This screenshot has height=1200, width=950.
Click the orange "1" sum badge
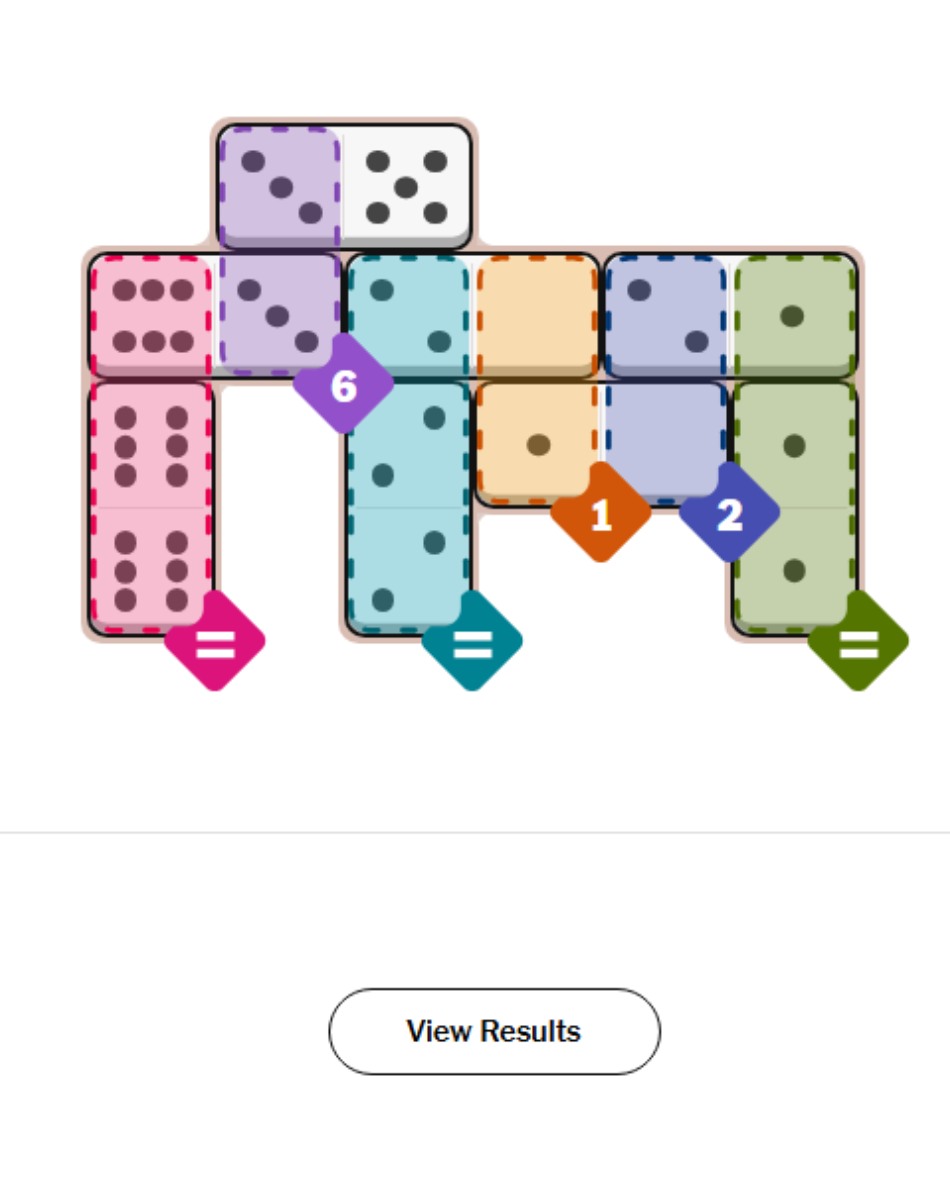(x=600, y=513)
